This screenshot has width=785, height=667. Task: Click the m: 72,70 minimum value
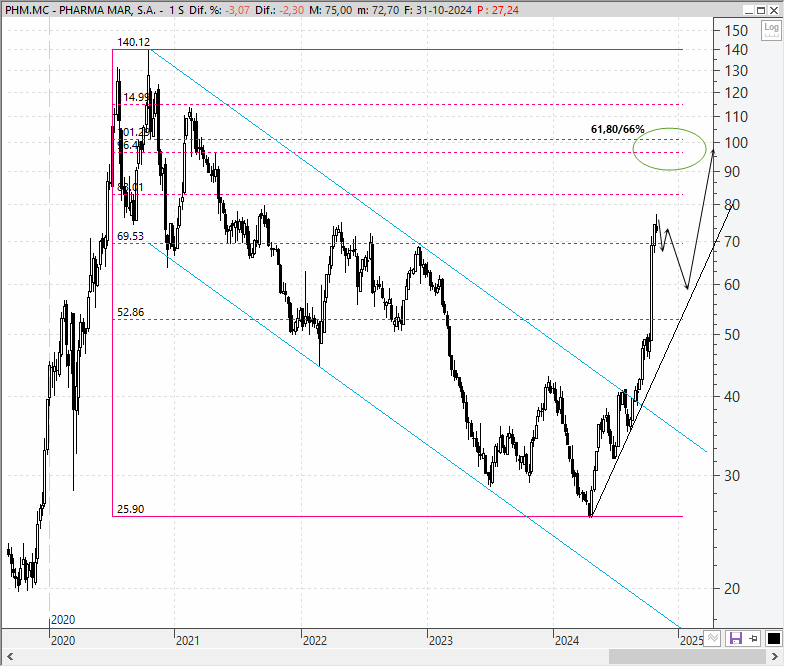click(378, 10)
